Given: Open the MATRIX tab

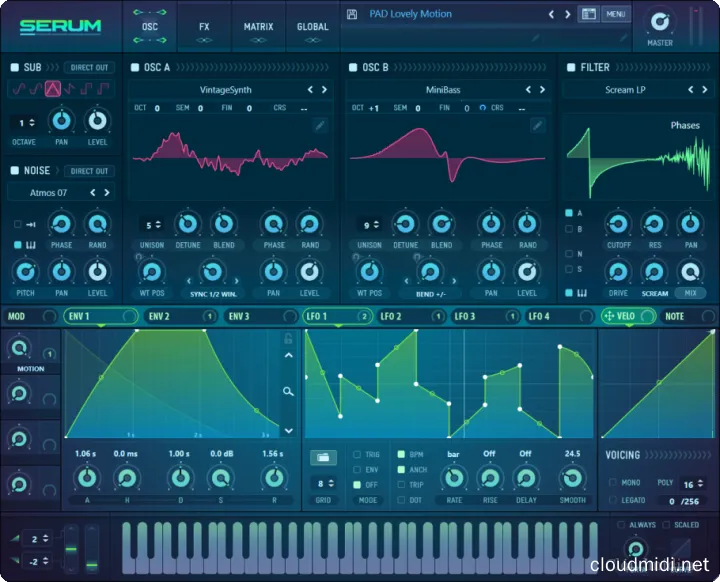Looking at the screenshot, I should (258, 26).
